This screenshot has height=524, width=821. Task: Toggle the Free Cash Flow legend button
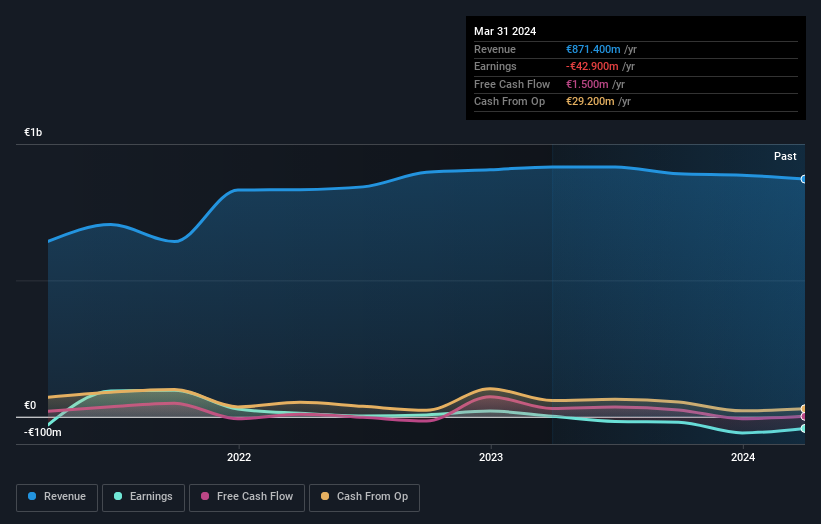click(247, 497)
